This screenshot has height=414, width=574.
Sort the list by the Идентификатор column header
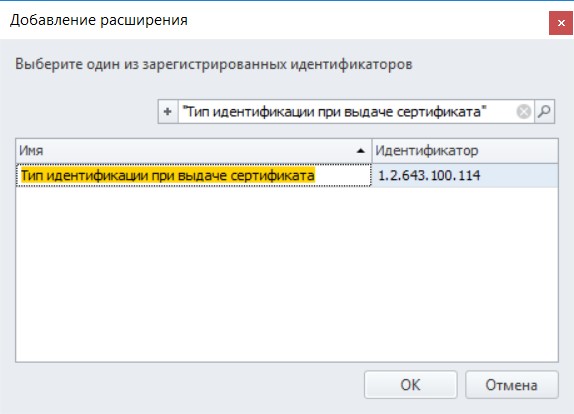tap(465, 150)
